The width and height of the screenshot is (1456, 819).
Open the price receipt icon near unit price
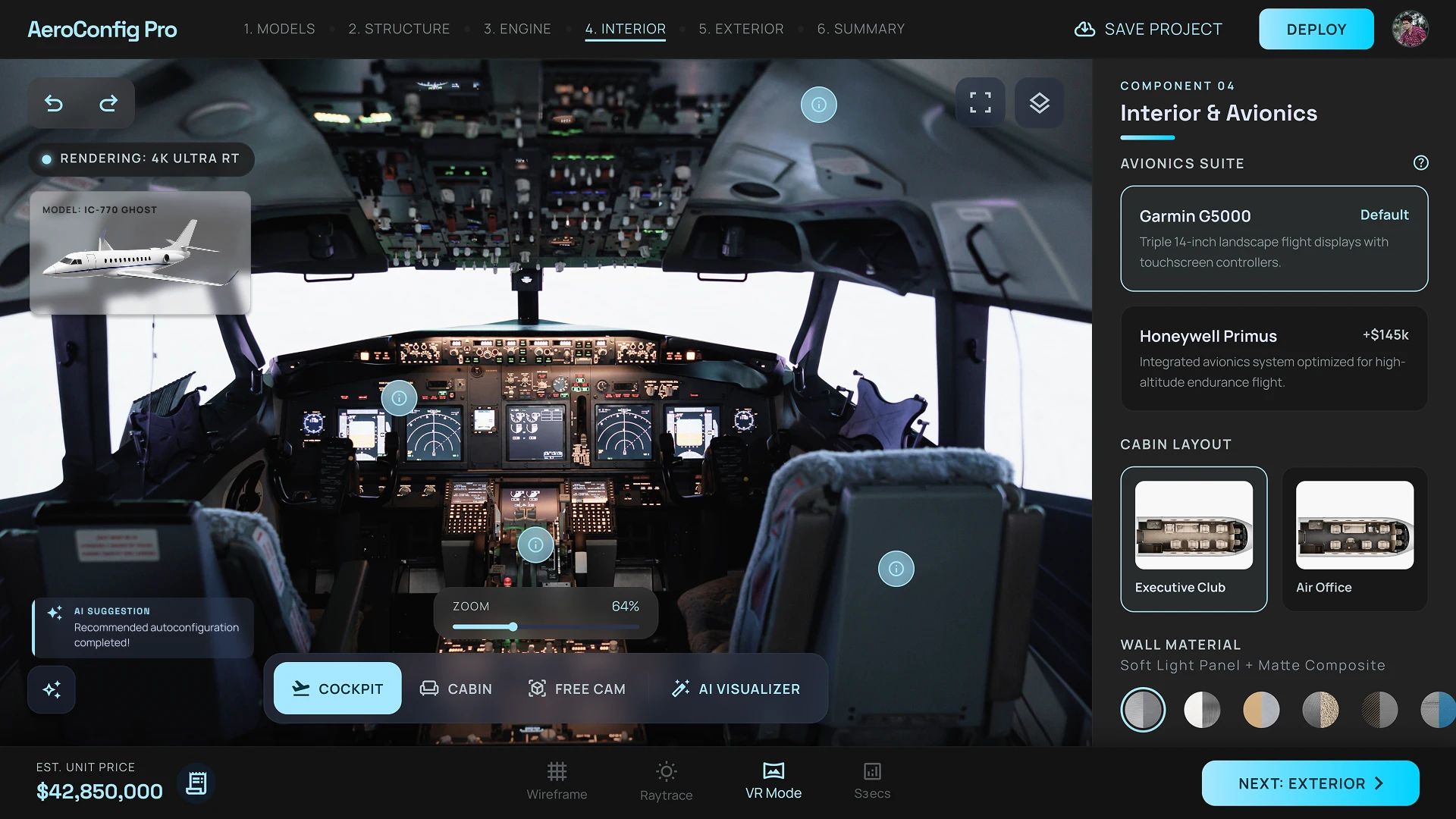[196, 783]
